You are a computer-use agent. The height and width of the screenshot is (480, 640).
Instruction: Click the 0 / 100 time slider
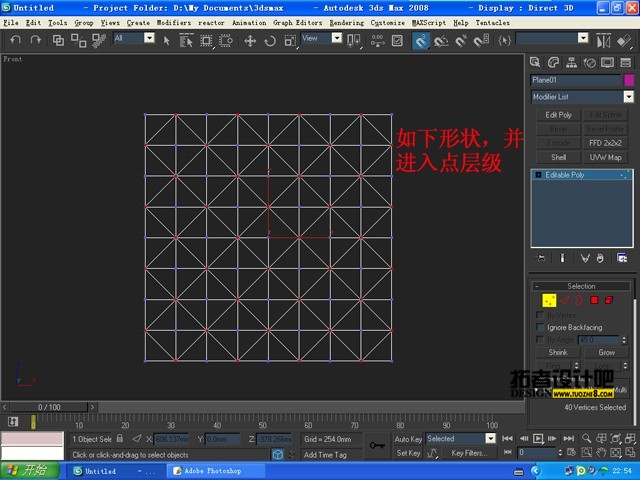pos(49,407)
